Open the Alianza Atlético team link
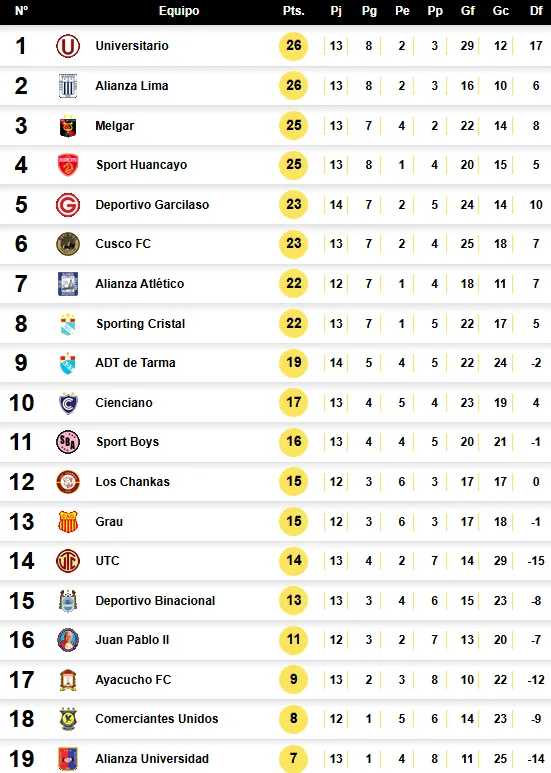 pos(139,284)
